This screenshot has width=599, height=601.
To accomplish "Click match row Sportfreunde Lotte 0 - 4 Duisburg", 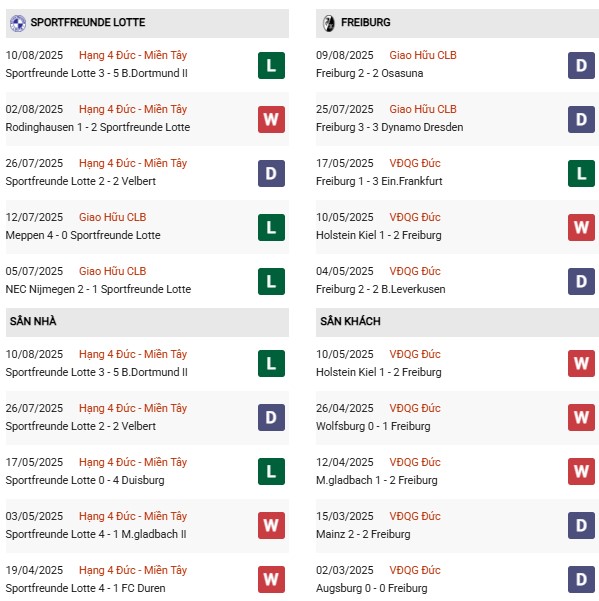I will pyautogui.click(x=148, y=471).
